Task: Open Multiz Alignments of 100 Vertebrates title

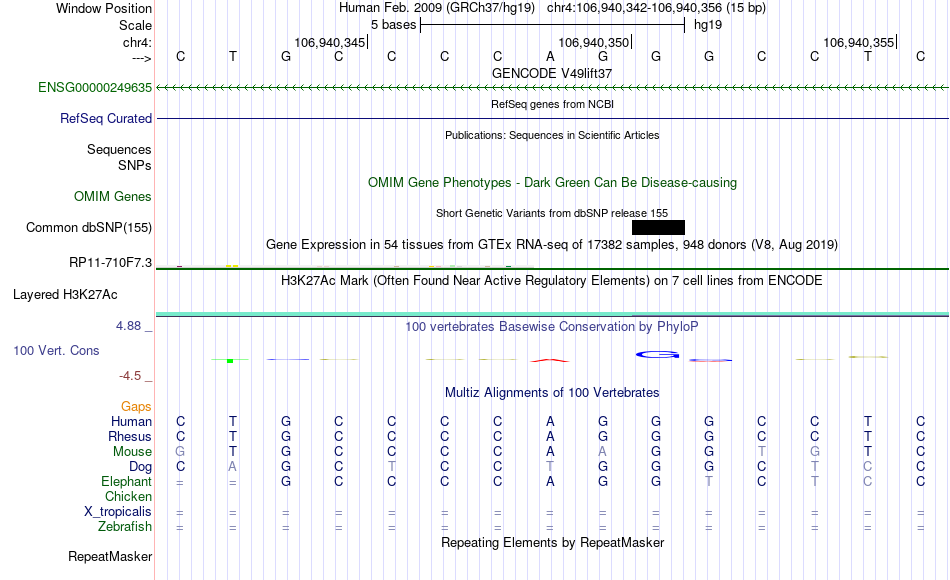Action: tap(552, 393)
